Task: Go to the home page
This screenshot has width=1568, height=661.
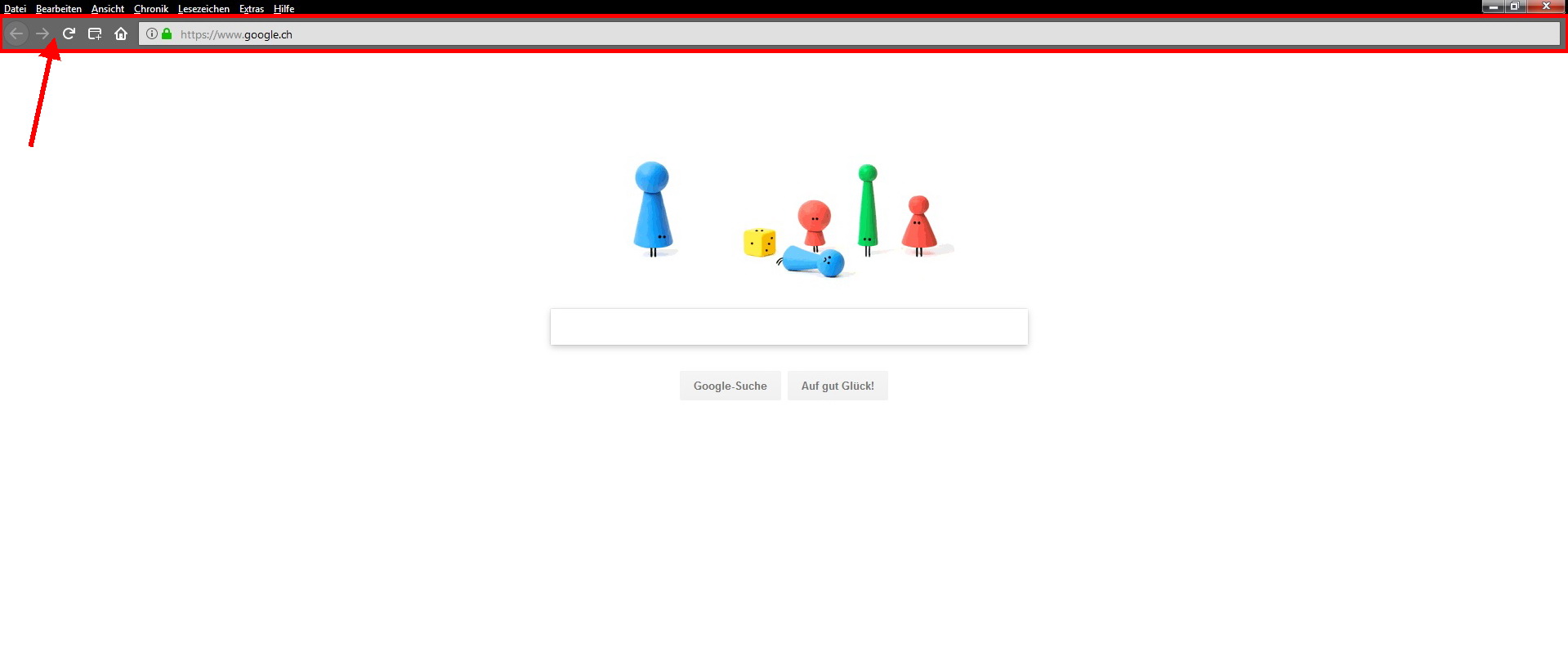Action: point(121,34)
